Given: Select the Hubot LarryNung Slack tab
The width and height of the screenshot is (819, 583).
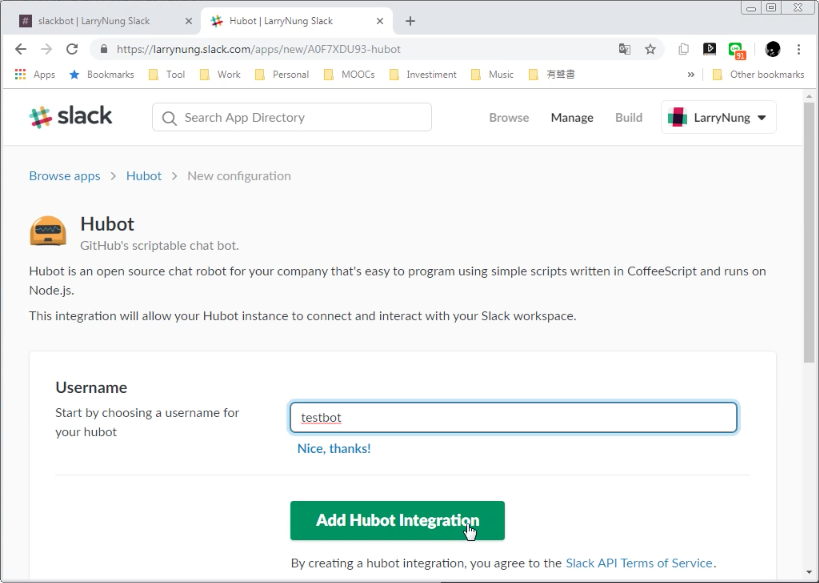Looking at the screenshot, I should tap(295, 21).
